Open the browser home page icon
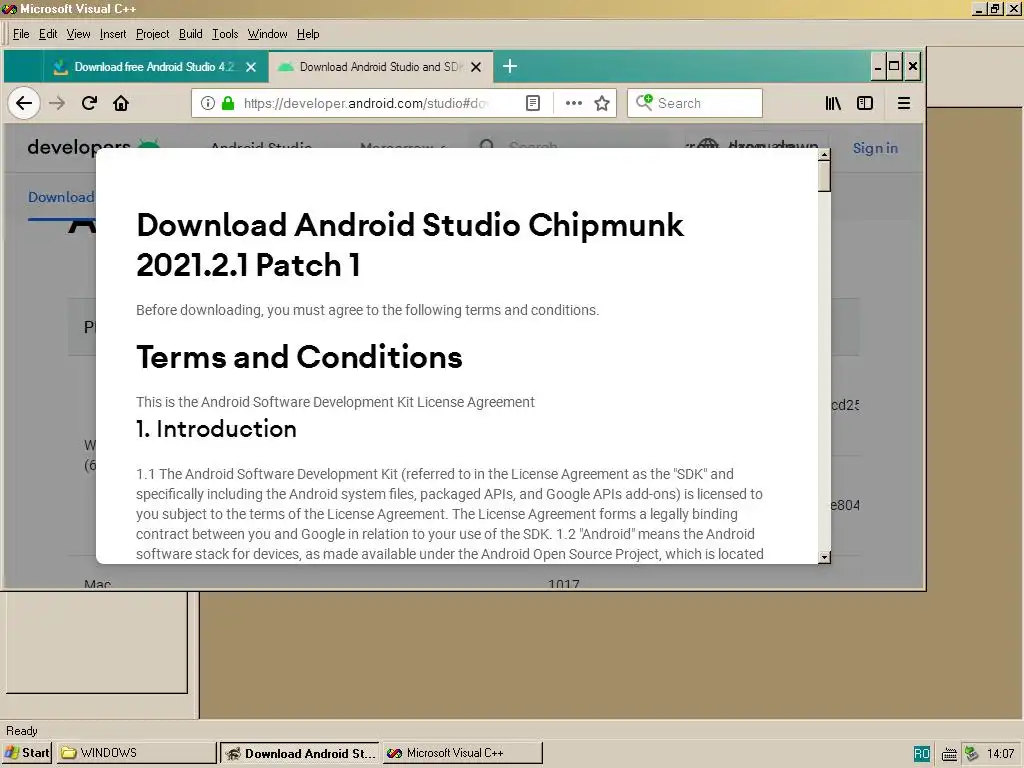This screenshot has height=768, width=1024. [121, 103]
